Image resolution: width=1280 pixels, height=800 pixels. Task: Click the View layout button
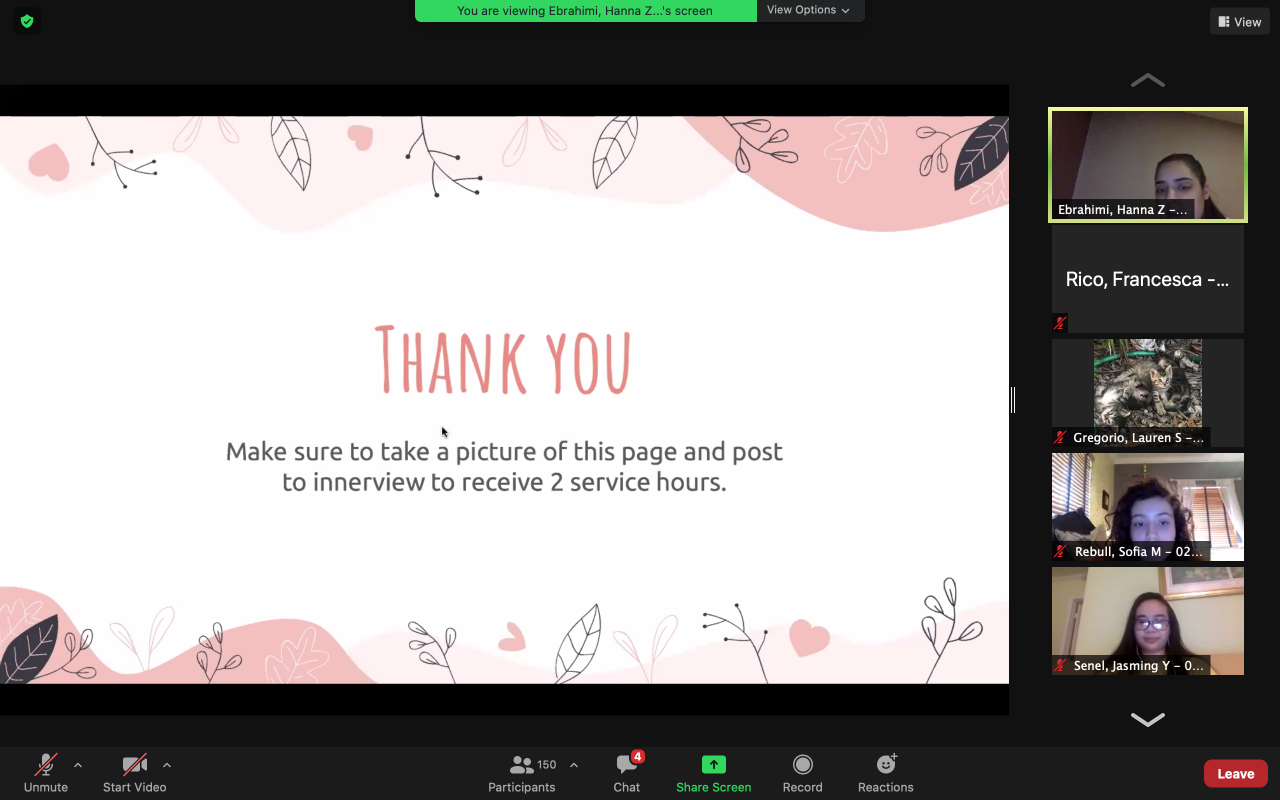[x=1239, y=22]
